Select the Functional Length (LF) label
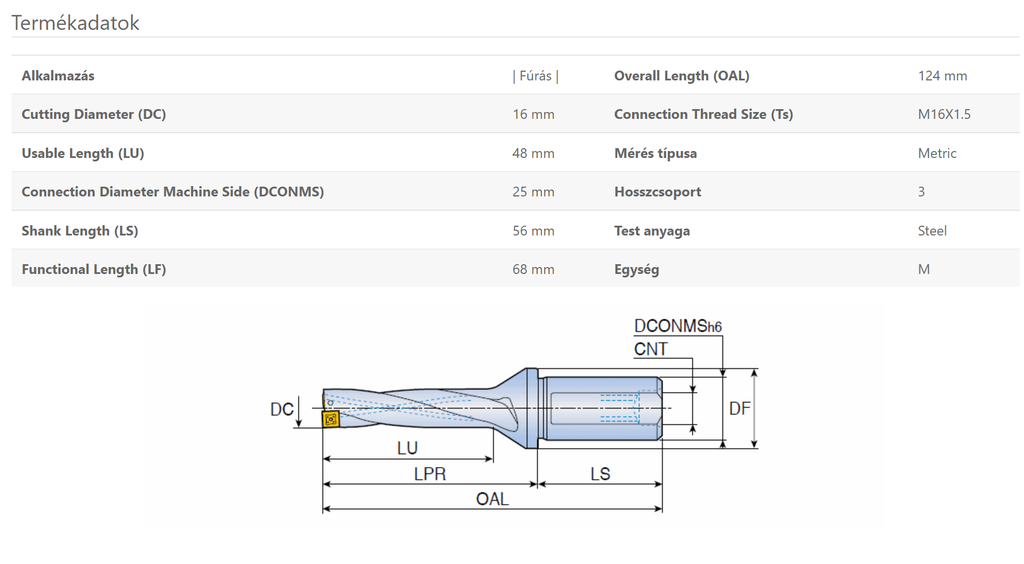 tap(93, 270)
